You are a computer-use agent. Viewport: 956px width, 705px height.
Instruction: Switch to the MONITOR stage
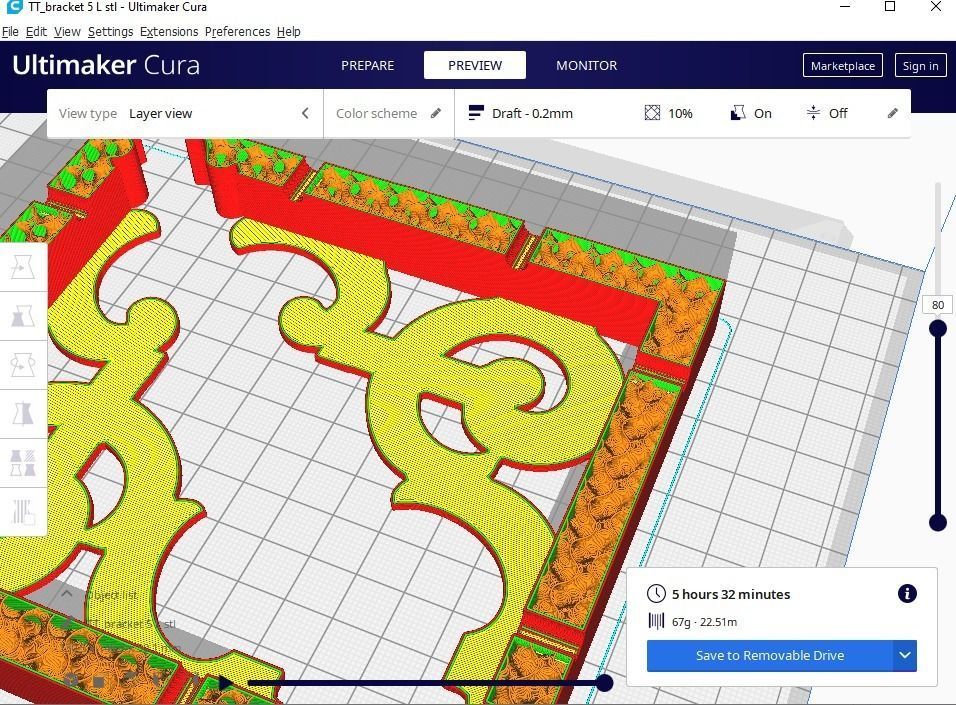click(x=587, y=65)
